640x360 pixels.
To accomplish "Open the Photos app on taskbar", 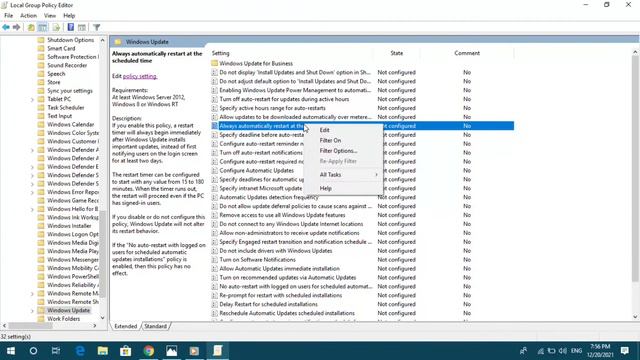I will [171, 351].
